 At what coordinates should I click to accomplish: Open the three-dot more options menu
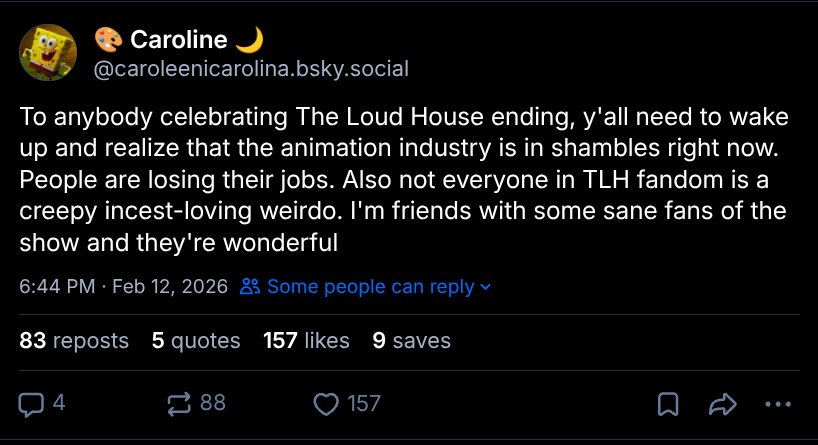click(x=776, y=403)
